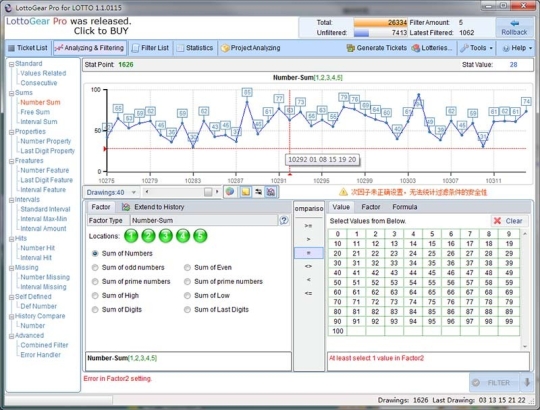Toggle location ball 4
Screen dimensions: 540x410
pos(183,236)
